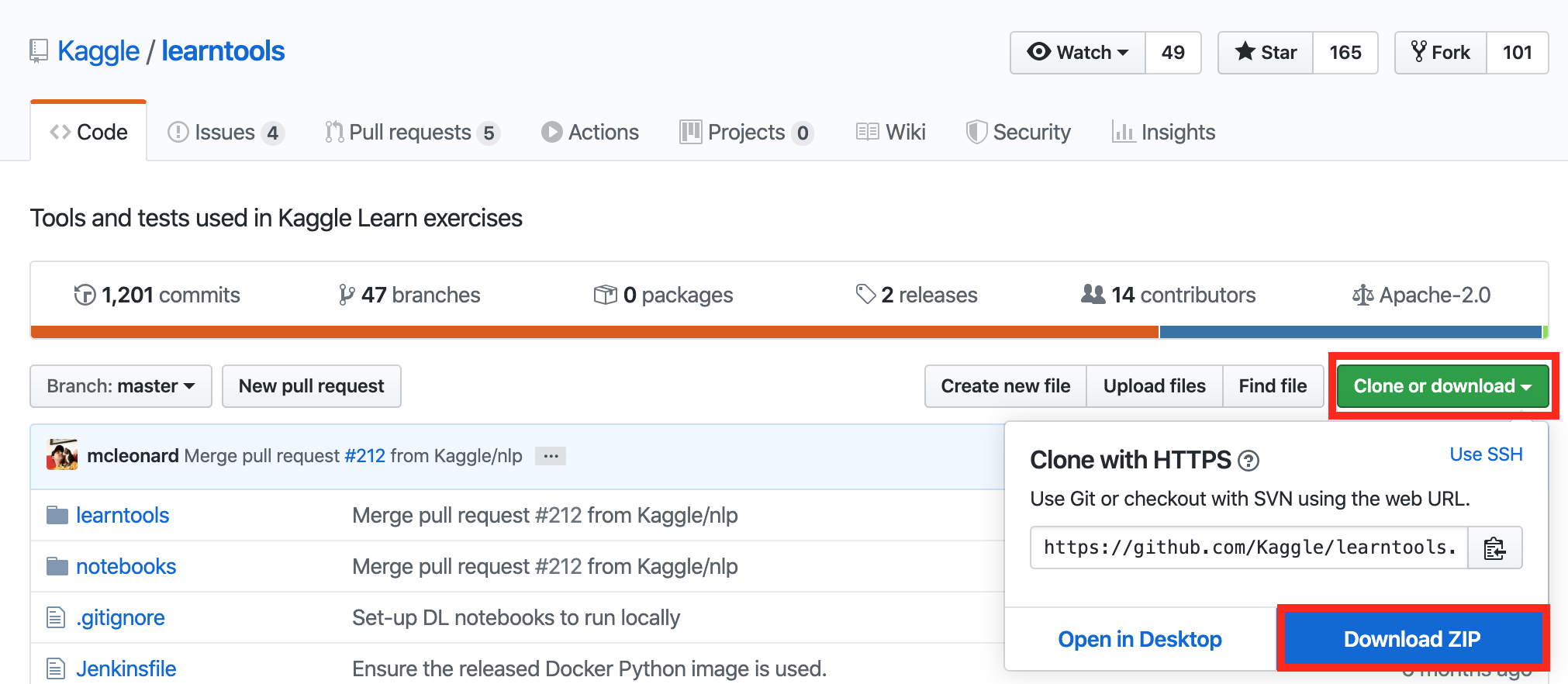The width and height of the screenshot is (1568, 684).
Task: Switch to the Pull requests tab
Action: click(412, 133)
